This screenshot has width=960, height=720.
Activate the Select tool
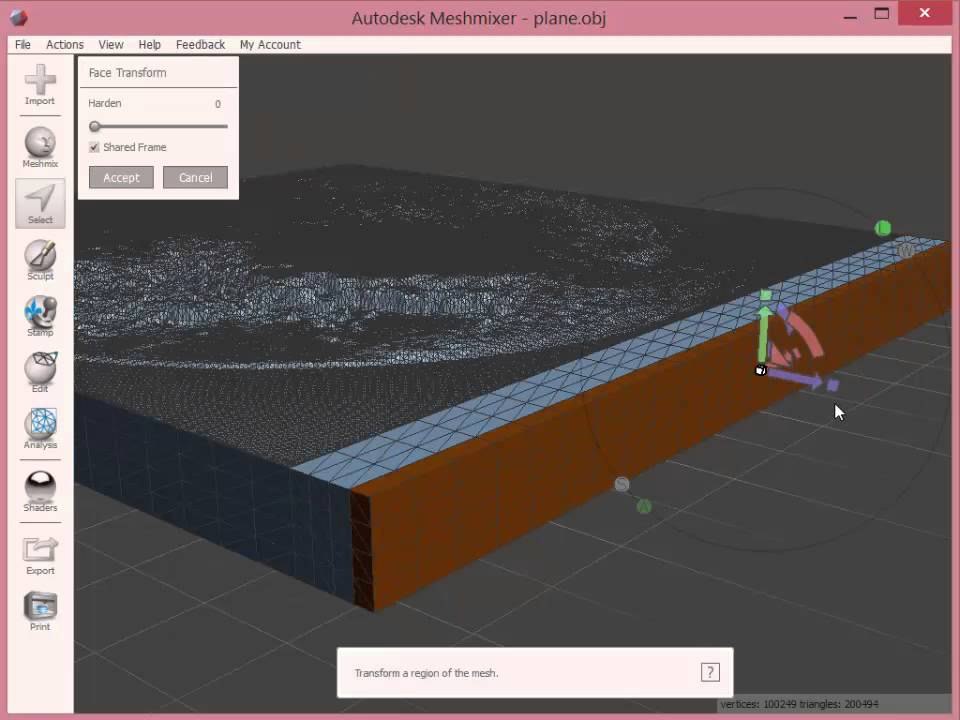[40, 203]
